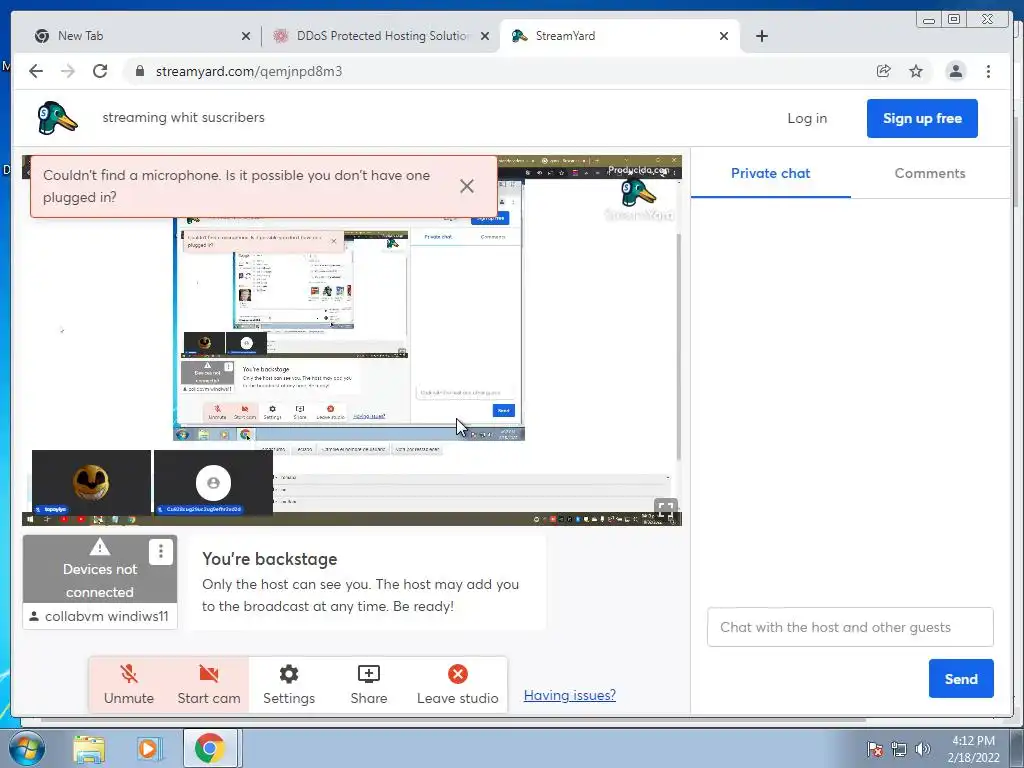This screenshot has width=1024, height=768.
Task: Open the three-dot menu on guest tile
Action: [x=161, y=551]
